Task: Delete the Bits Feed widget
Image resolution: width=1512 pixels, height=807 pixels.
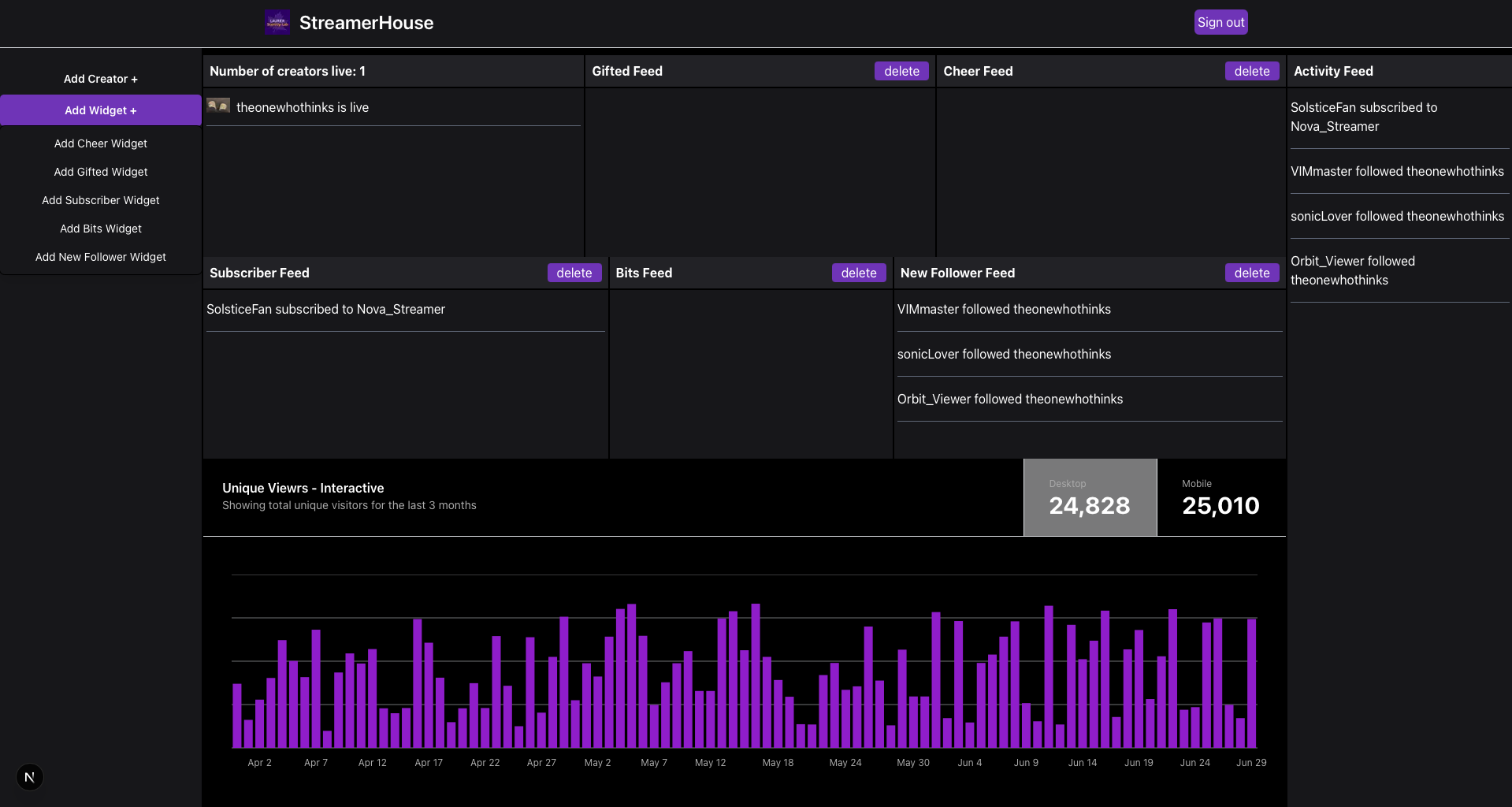Action: pos(859,273)
